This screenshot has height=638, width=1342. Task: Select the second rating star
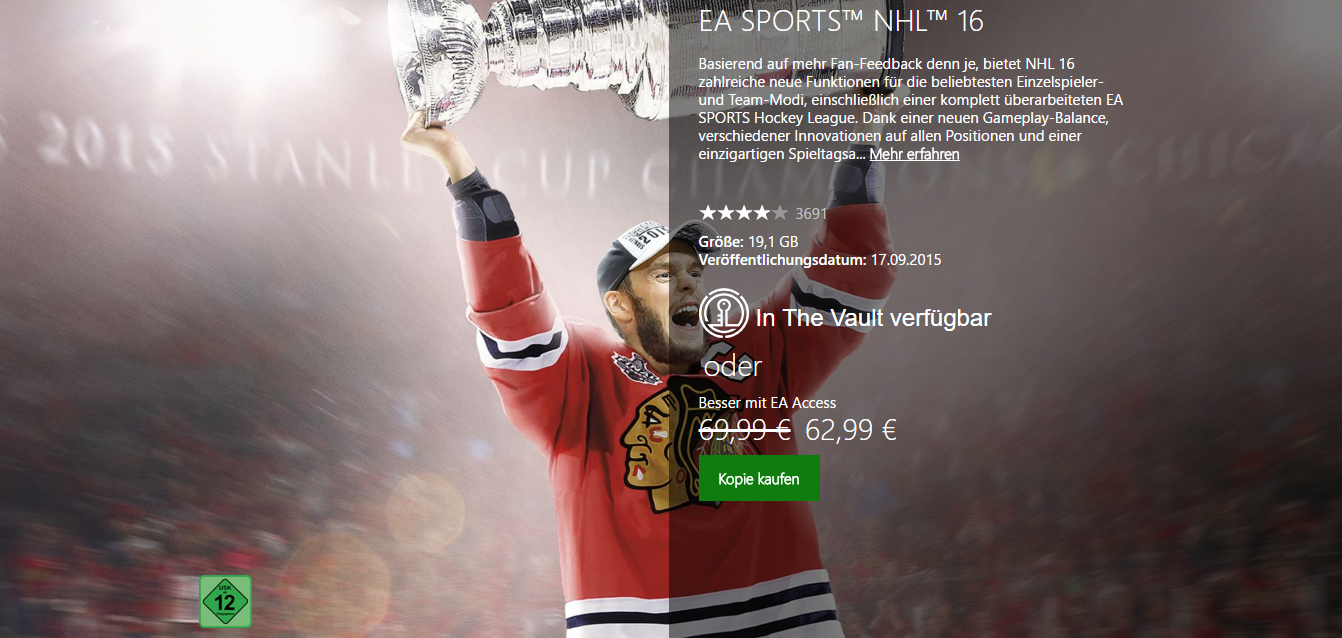click(726, 212)
